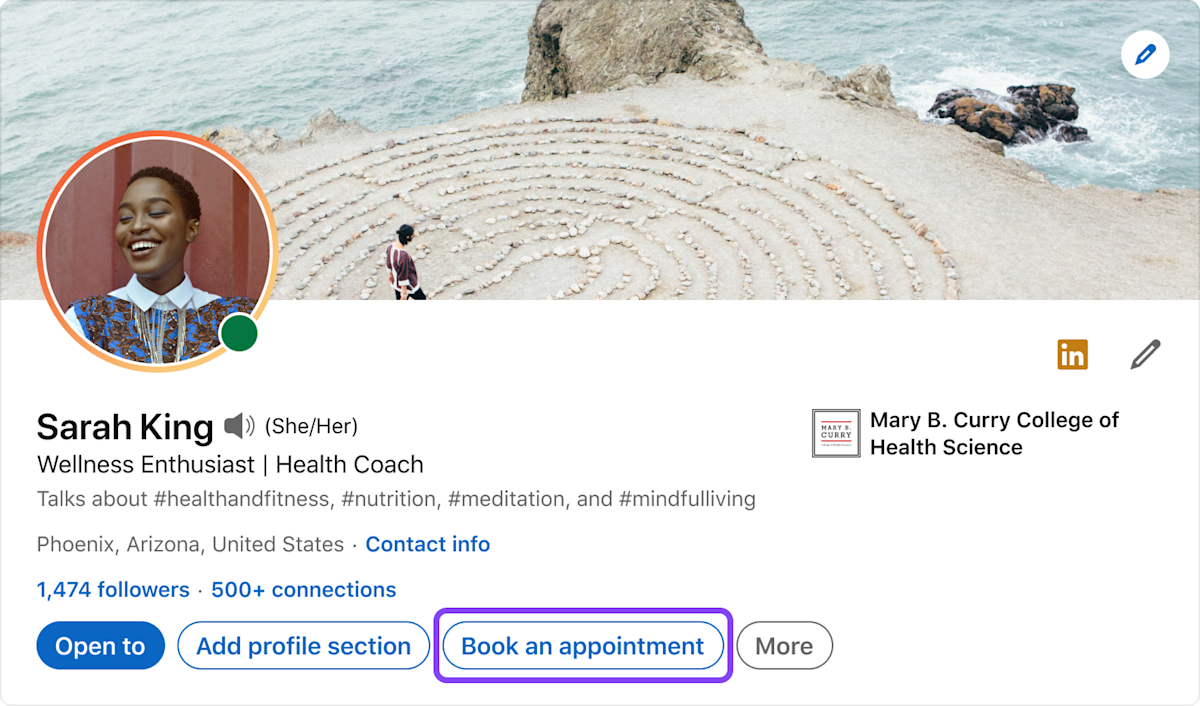Click Book an appointment
The image size is (1200, 706).
click(582, 645)
